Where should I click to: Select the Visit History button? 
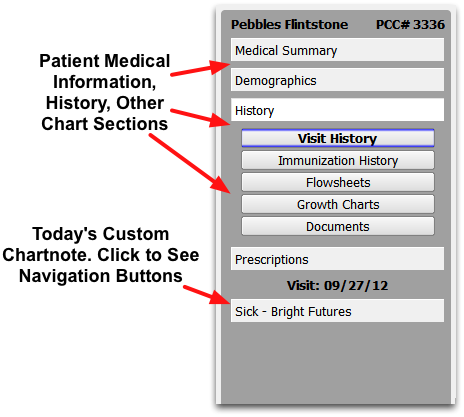338,138
